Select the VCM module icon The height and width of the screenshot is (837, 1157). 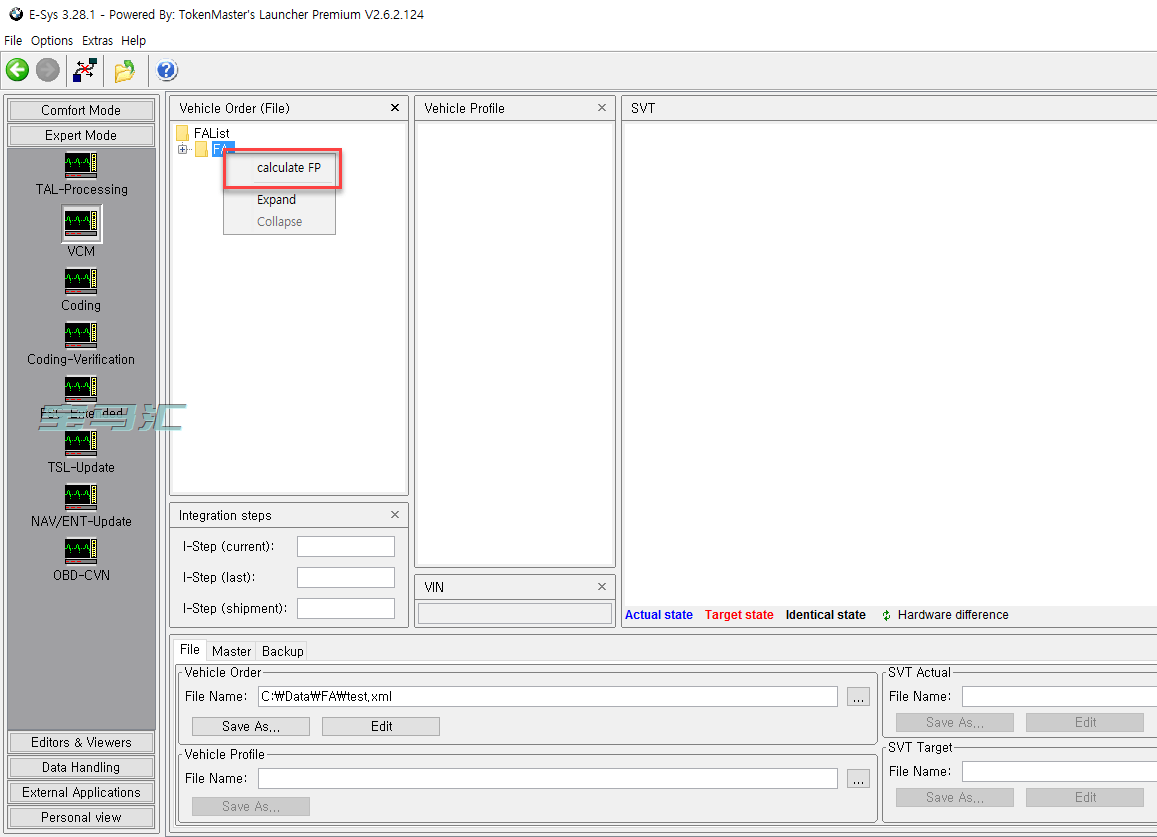81,223
